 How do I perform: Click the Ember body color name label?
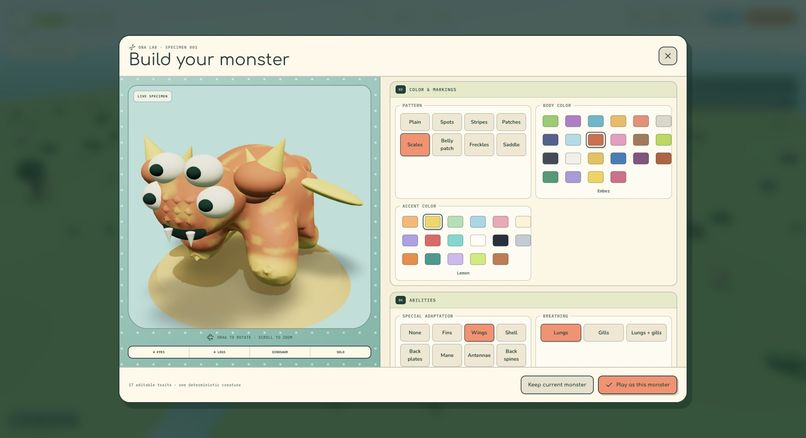point(603,191)
